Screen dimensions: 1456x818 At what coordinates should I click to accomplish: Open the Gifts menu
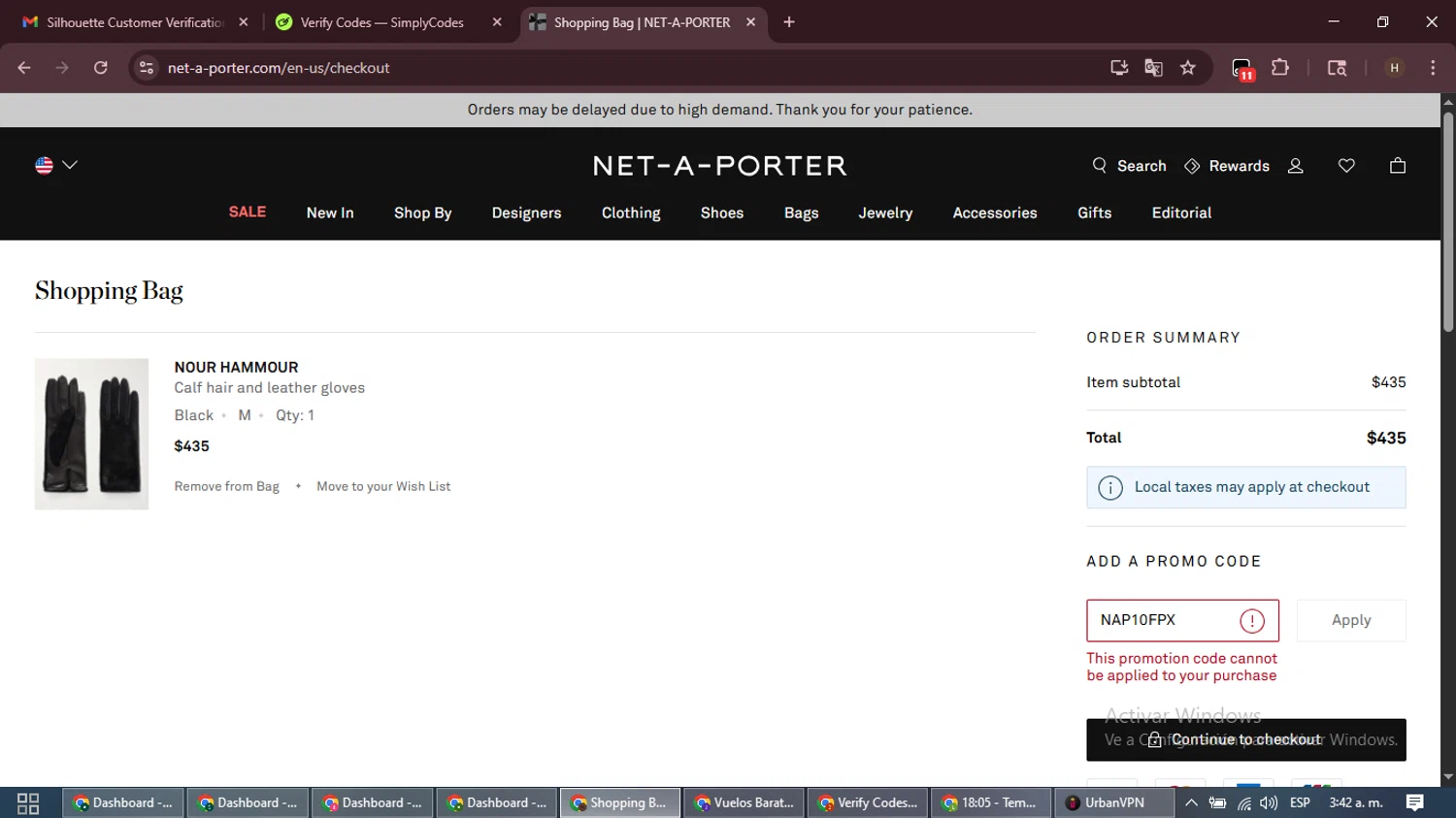(x=1095, y=213)
